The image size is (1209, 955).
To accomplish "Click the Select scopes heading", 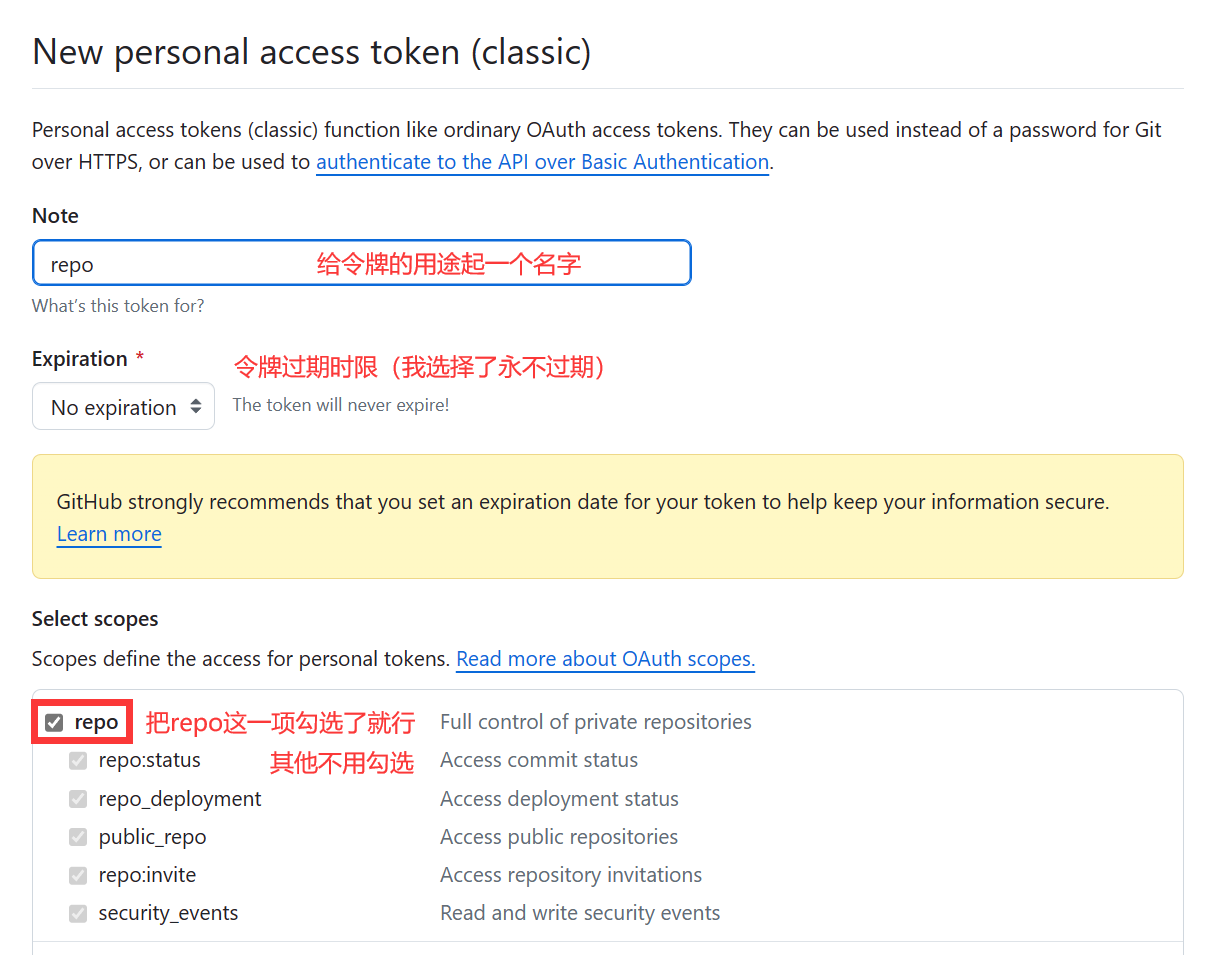I will click(x=95, y=619).
